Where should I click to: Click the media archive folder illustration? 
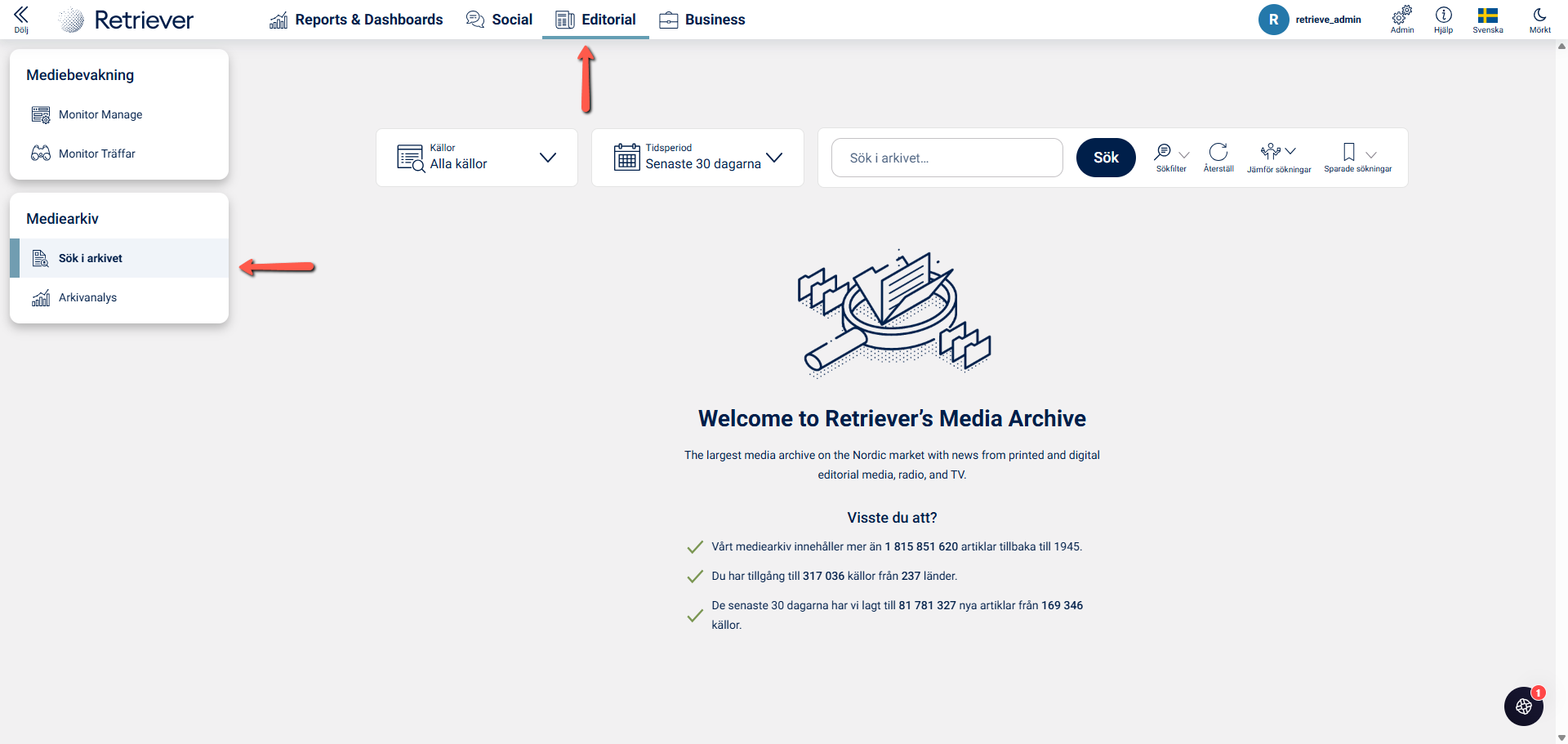(893, 313)
